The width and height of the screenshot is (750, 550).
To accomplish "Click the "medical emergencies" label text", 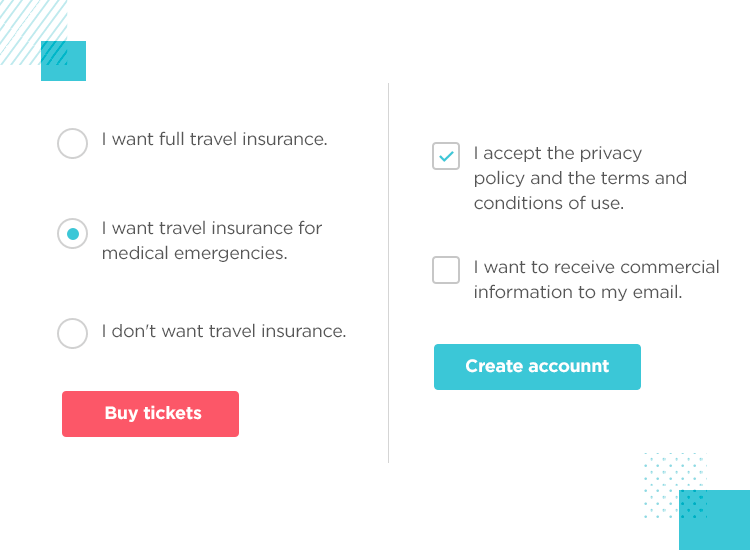I will click(x=194, y=254).
